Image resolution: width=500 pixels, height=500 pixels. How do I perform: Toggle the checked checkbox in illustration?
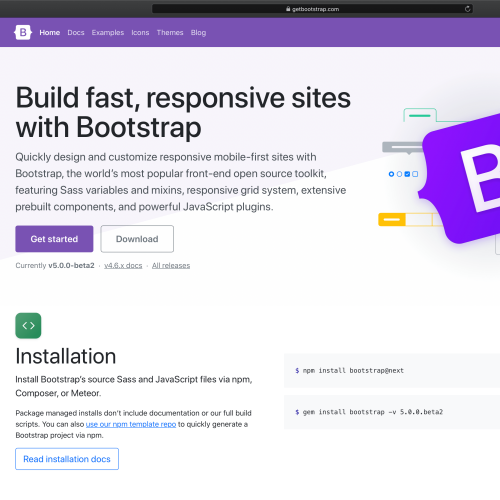click(x=407, y=174)
